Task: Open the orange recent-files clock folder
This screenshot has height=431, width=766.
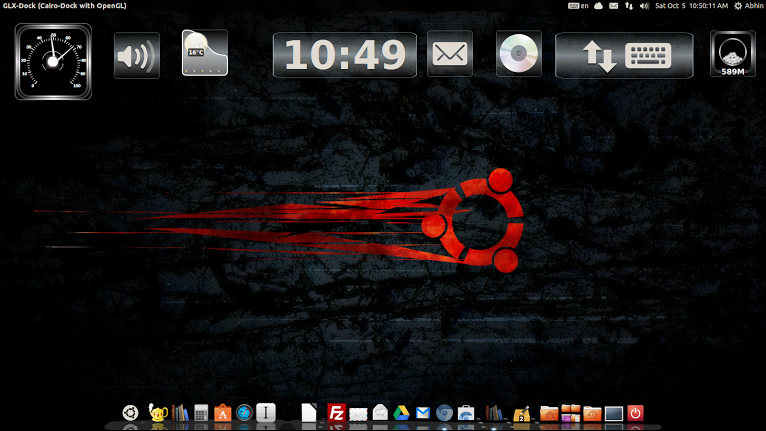Action: coord(592,414)
